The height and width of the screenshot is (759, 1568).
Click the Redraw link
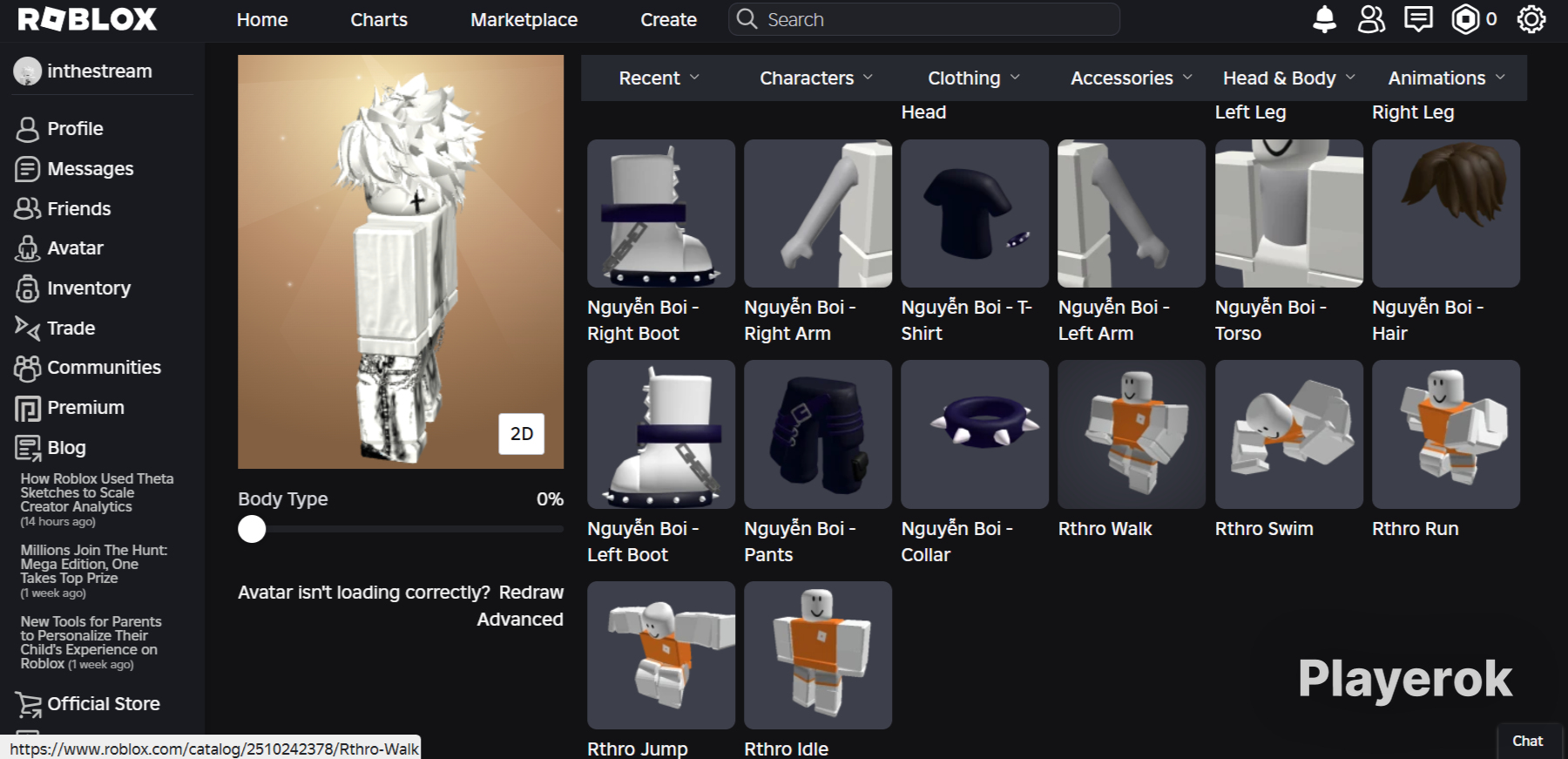[x=531, y=593]
